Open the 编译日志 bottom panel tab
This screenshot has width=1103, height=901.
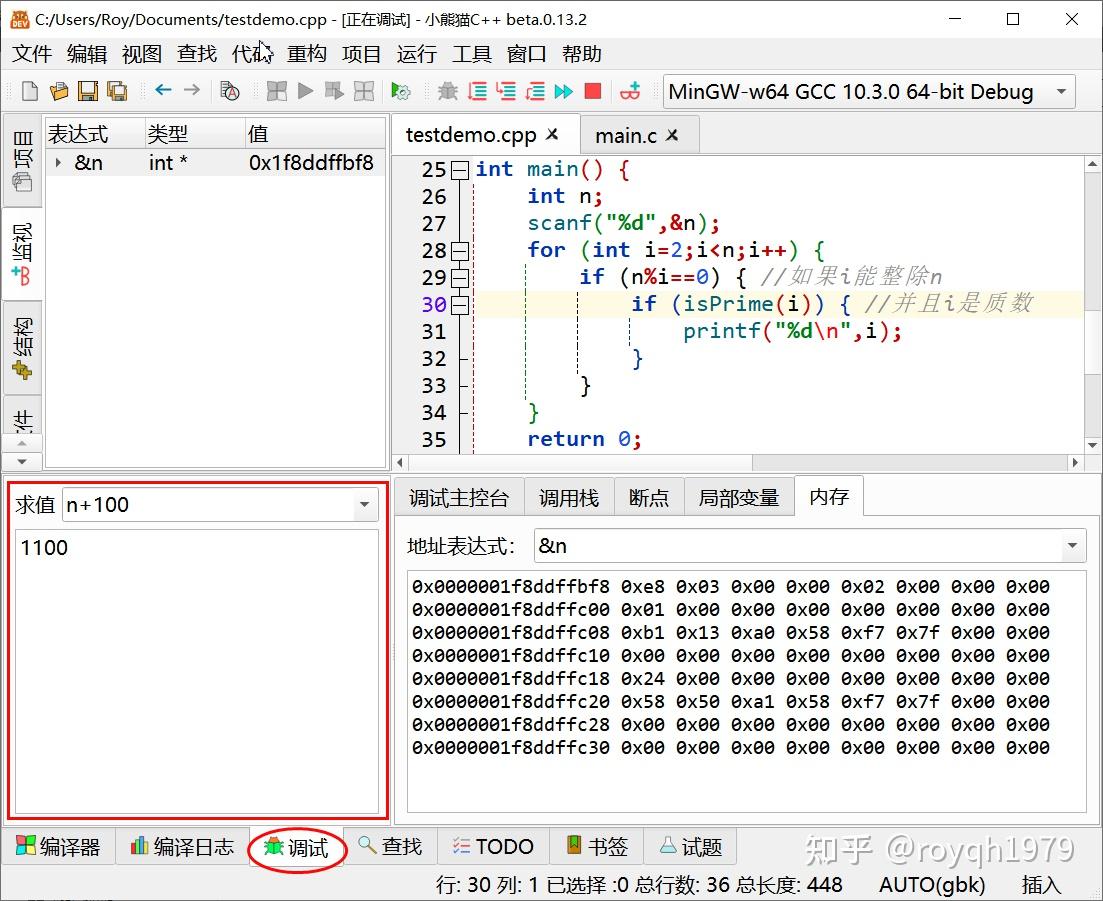pyautogui.click(x=182, y=847)
